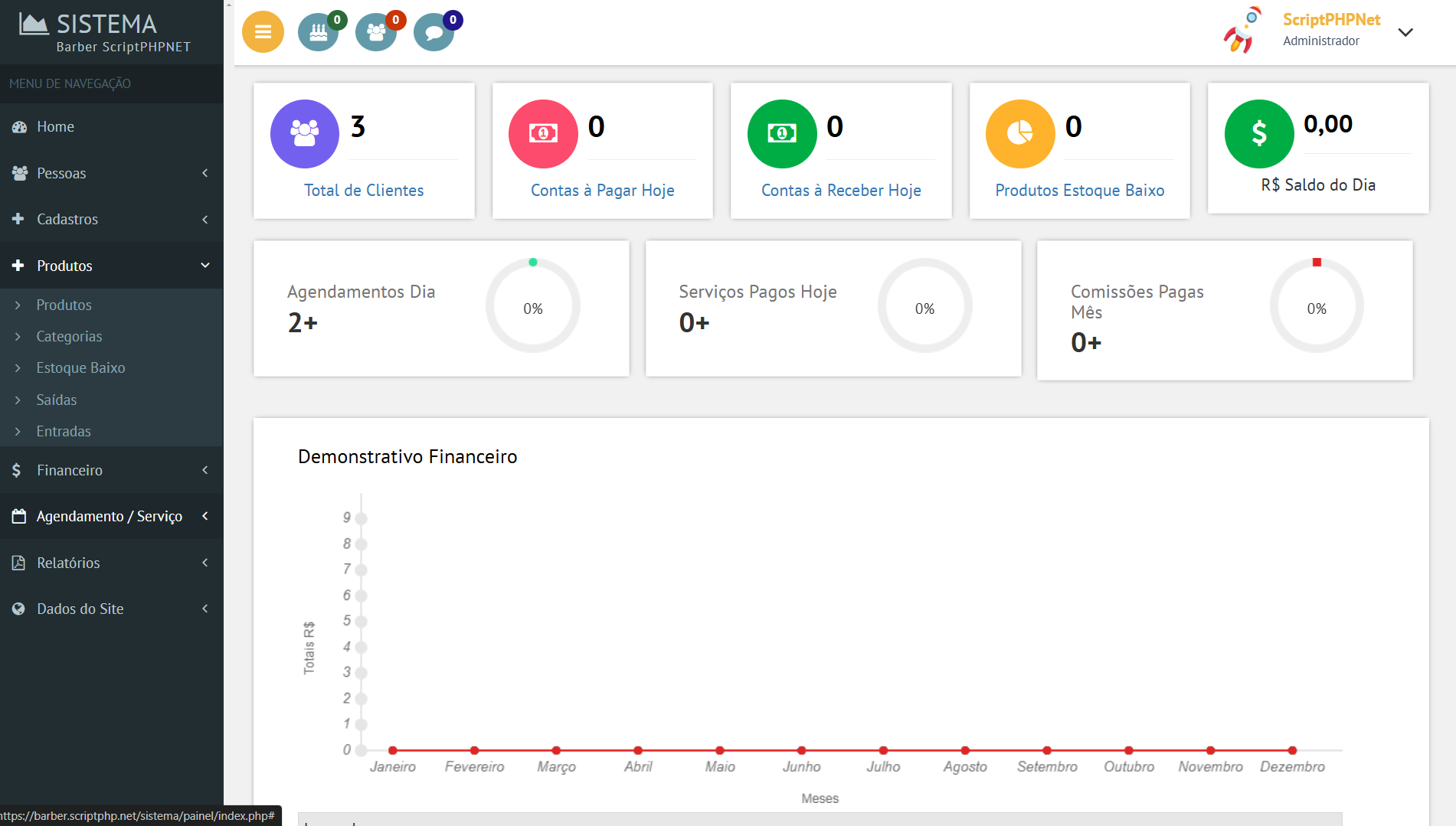Click the rocket profile avatar
This screenshot has width=1456, height=826.
tap(1242, 31)
